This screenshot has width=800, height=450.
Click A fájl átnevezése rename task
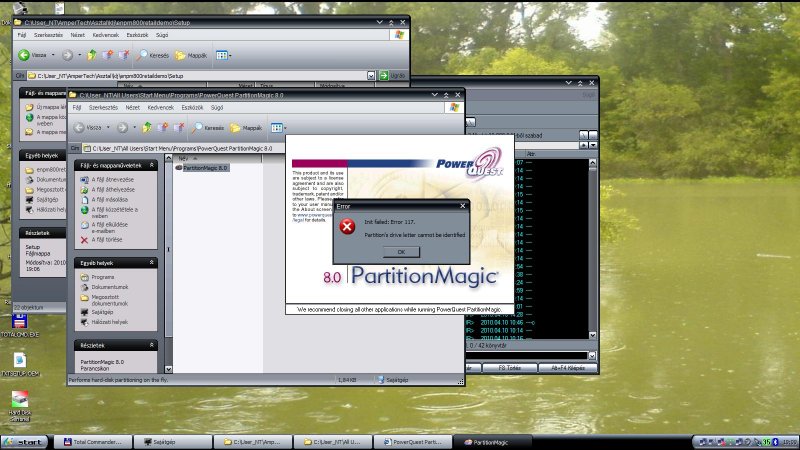point(107,180)
